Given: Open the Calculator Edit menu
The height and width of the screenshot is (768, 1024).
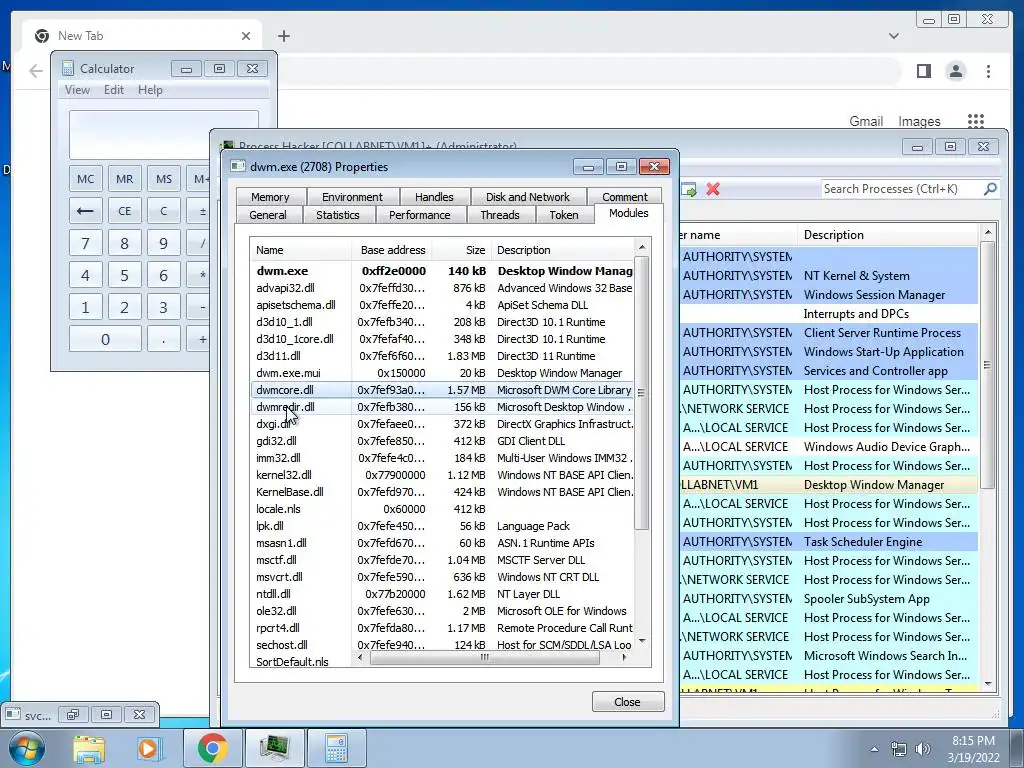Looking at the screenshot, I should [114, 90].
